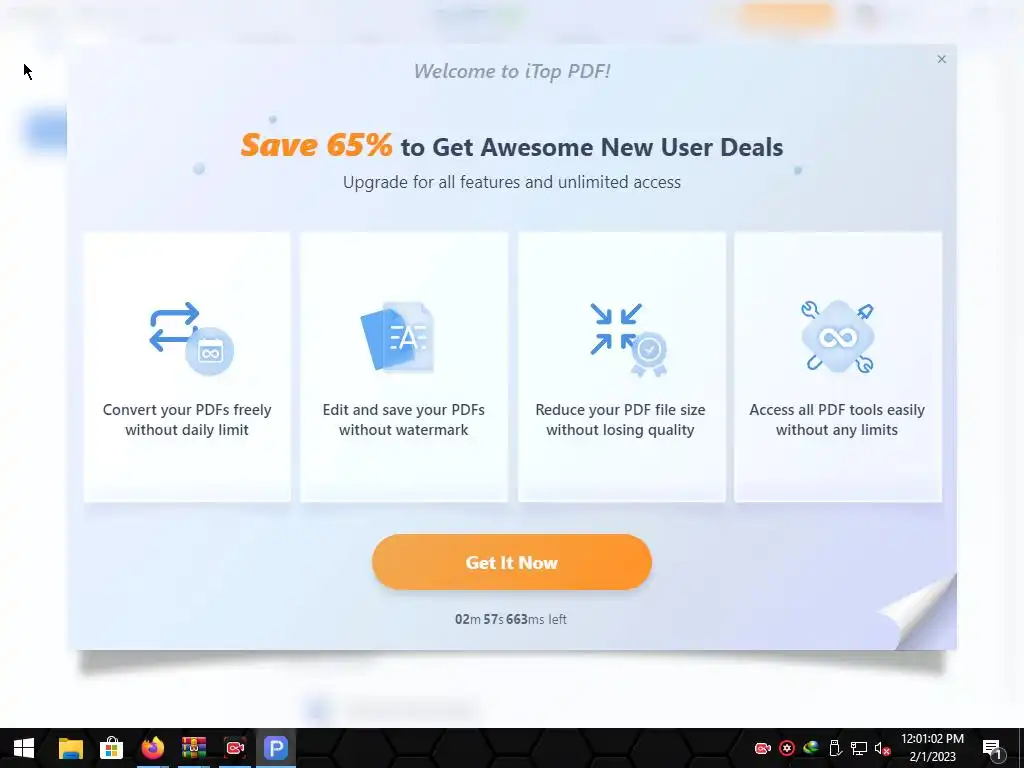Click the infinity tools icon in fourth card
1024x768 pixels.
click(838, 337)
